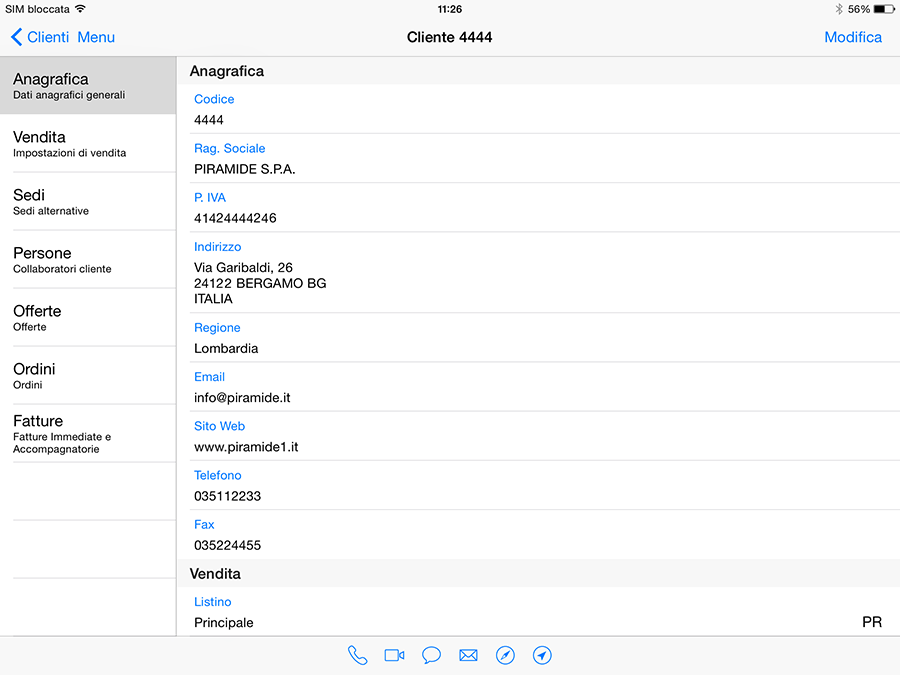Tap the Indirizzo label

218,247
